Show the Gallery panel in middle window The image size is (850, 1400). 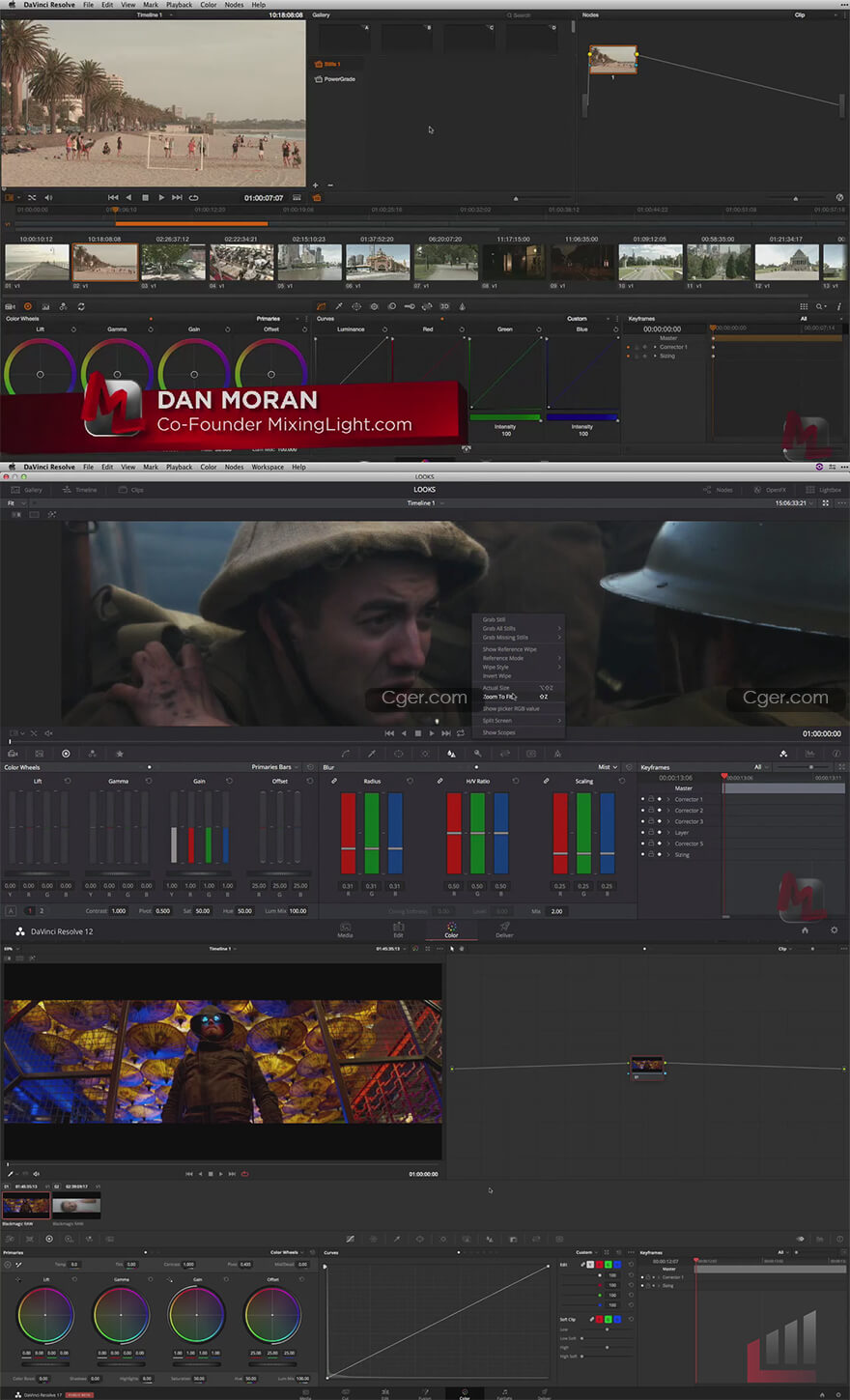27,490
